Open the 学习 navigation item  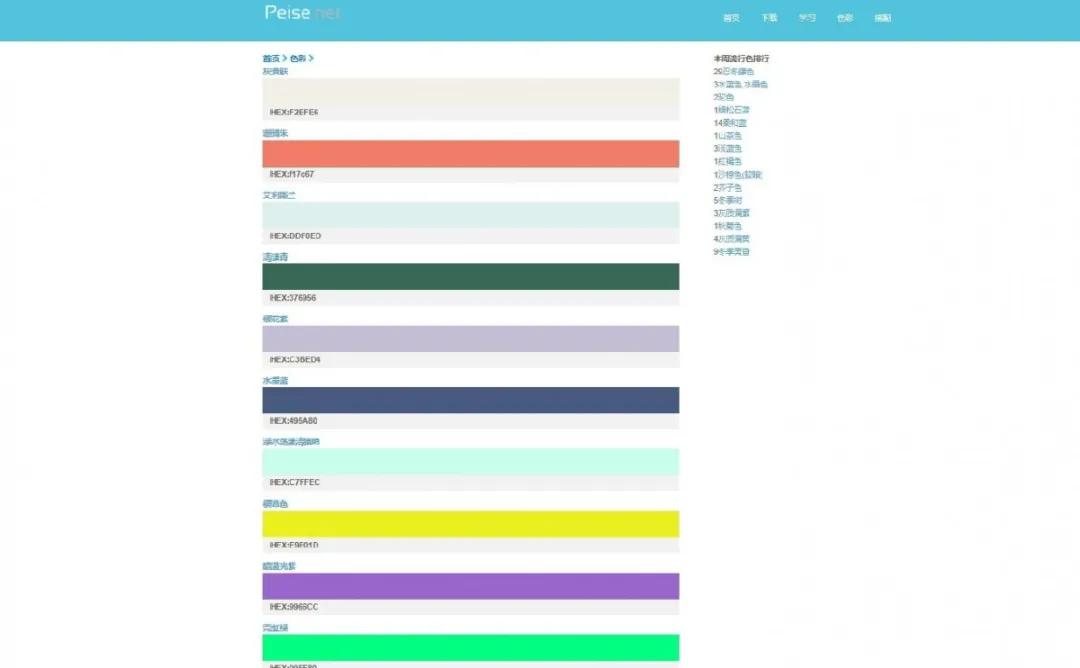807,18
